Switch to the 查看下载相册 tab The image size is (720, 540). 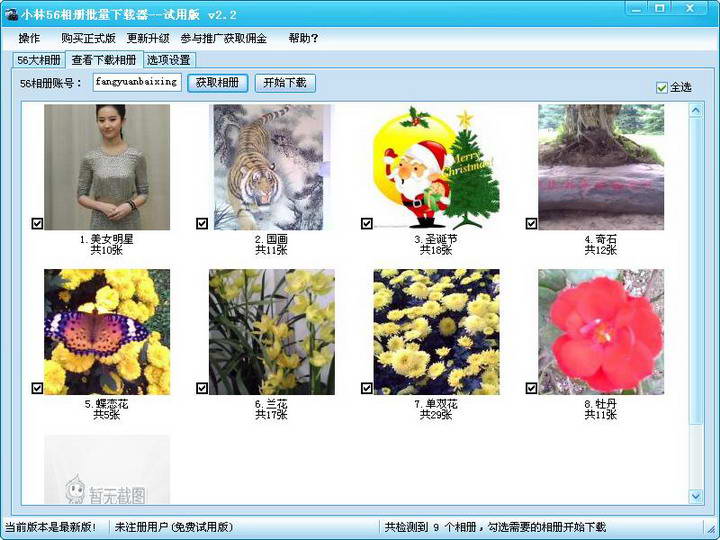point(104,60)
